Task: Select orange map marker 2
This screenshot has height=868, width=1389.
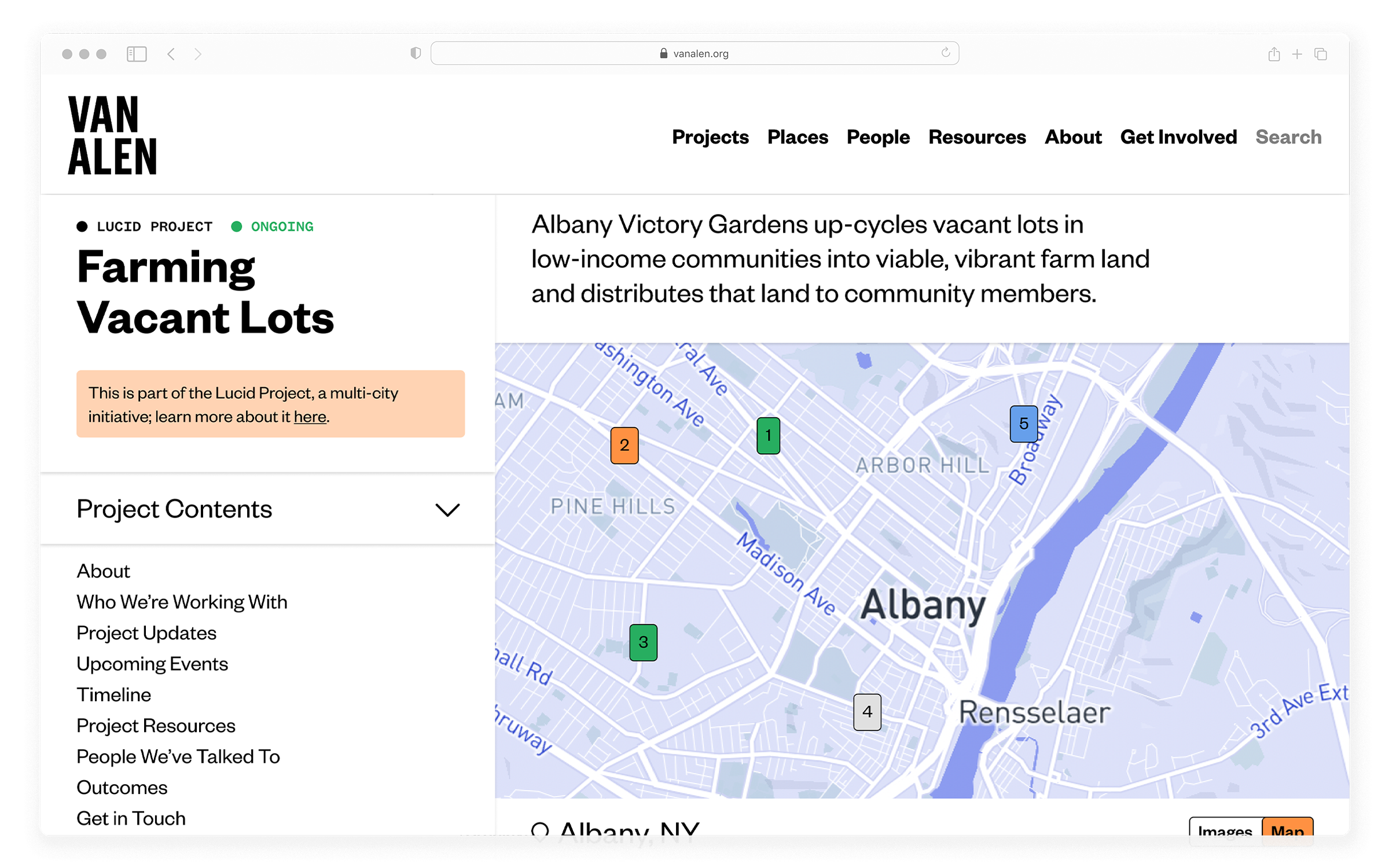Action: click(624, 445)
